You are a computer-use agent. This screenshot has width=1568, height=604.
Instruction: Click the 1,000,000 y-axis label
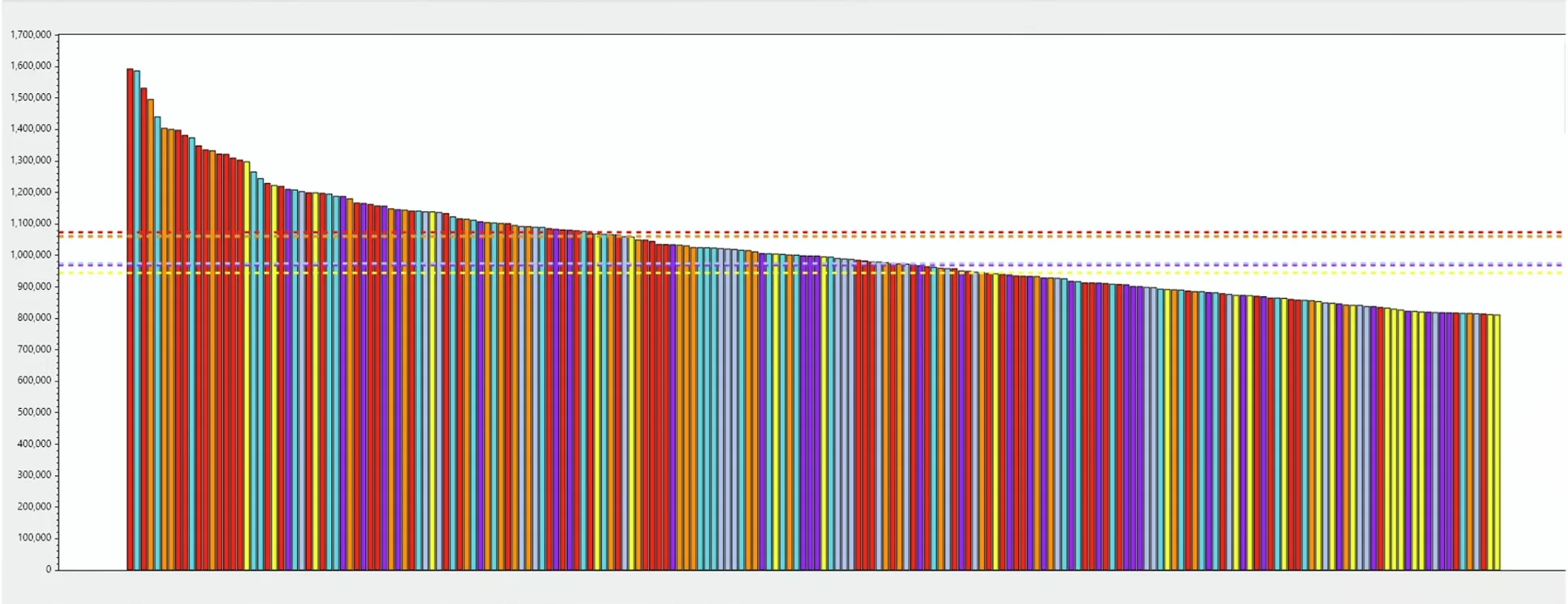31,255
